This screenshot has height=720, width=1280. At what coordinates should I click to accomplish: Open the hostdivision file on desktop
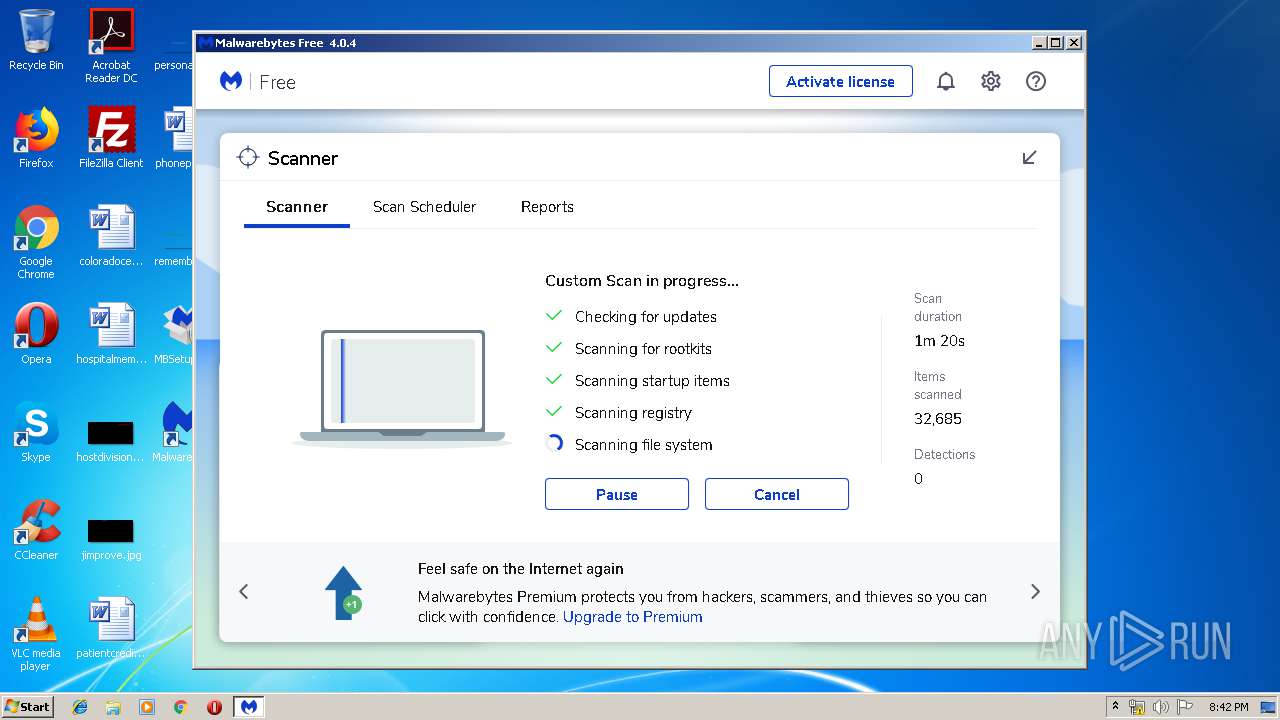pyautogui.click(x=111, y=439)
